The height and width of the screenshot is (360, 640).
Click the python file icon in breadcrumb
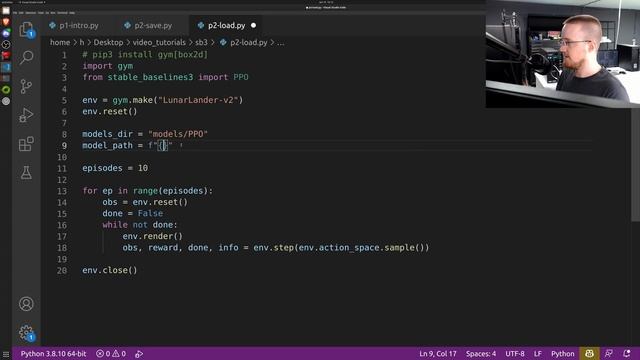coord(223,42)
